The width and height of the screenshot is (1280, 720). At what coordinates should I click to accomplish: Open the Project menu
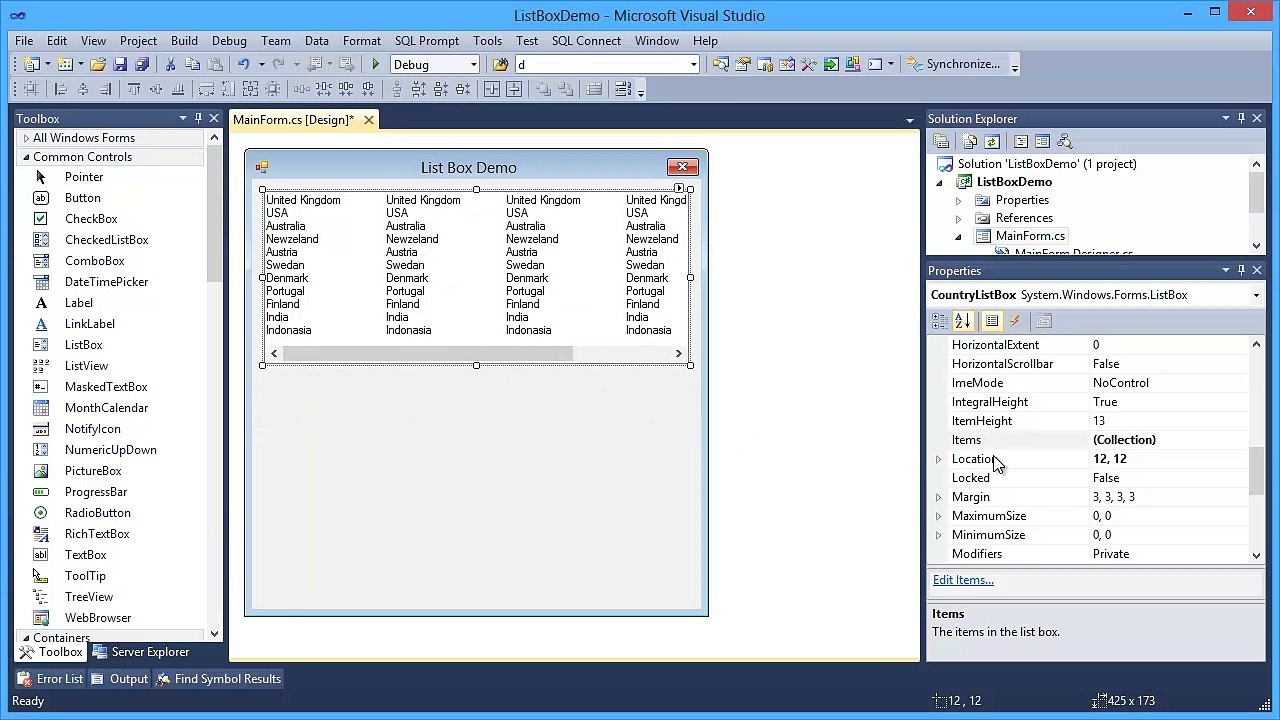pyautogui.click(x=138, y=41)
